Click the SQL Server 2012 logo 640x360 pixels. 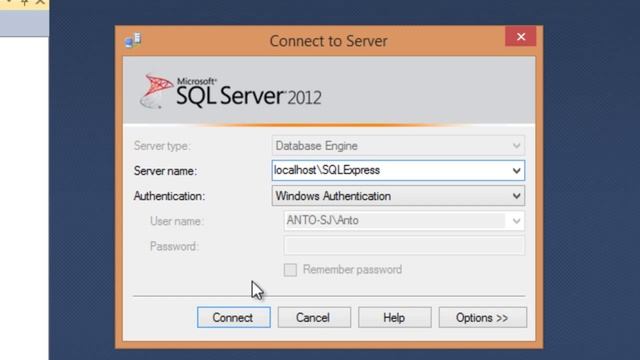coord(231,92)
